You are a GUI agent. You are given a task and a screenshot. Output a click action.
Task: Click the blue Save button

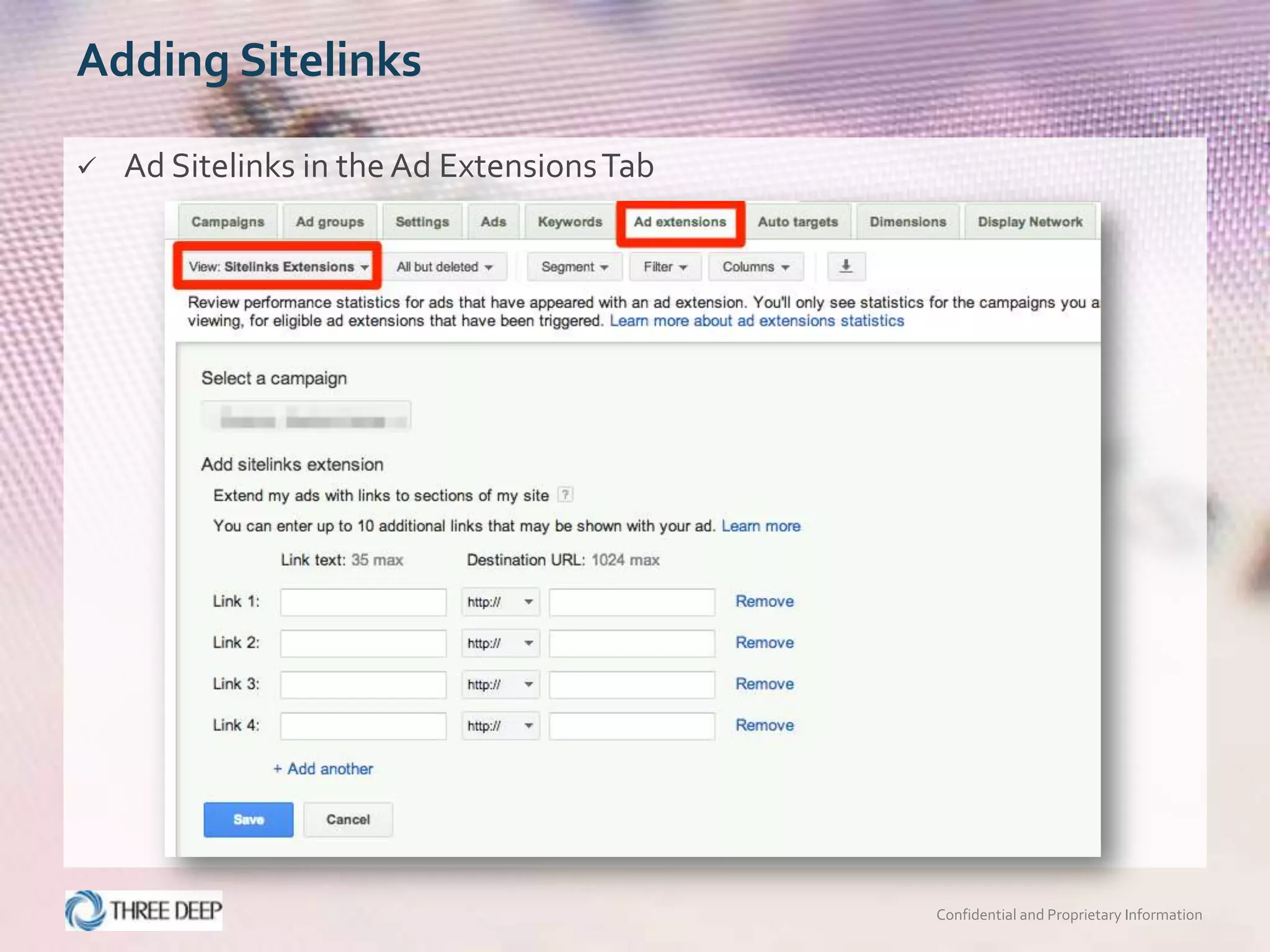point(249,819)
